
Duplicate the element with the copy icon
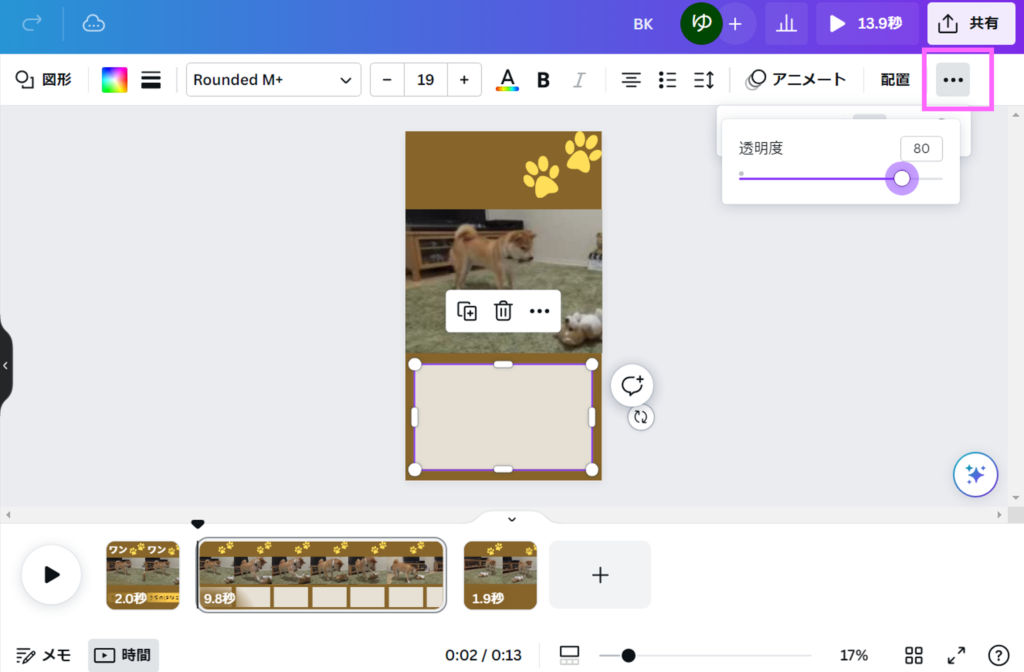(x=467, y=311)
